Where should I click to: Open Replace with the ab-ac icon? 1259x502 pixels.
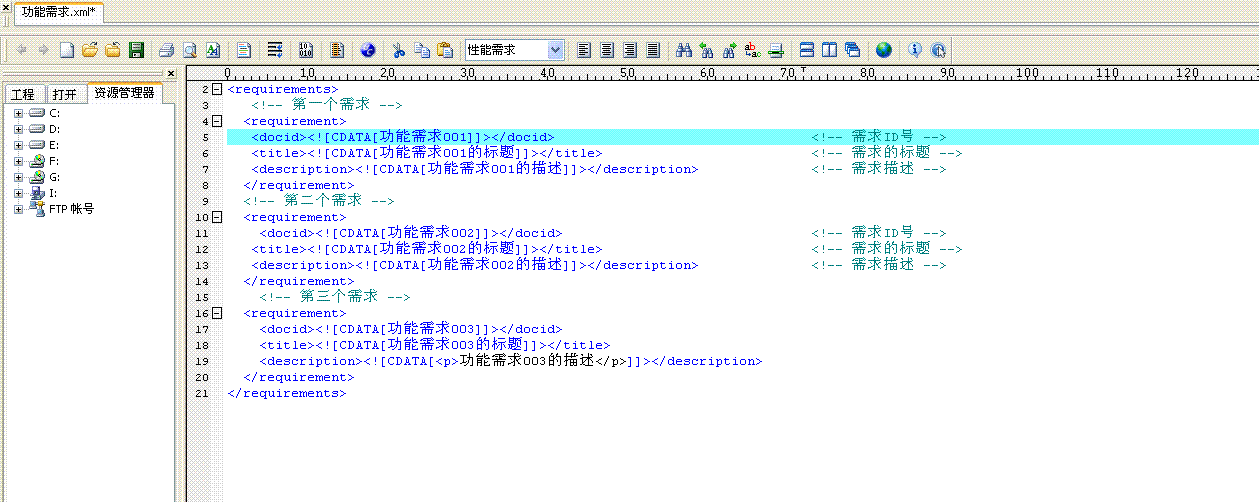[x=752, y=50]
